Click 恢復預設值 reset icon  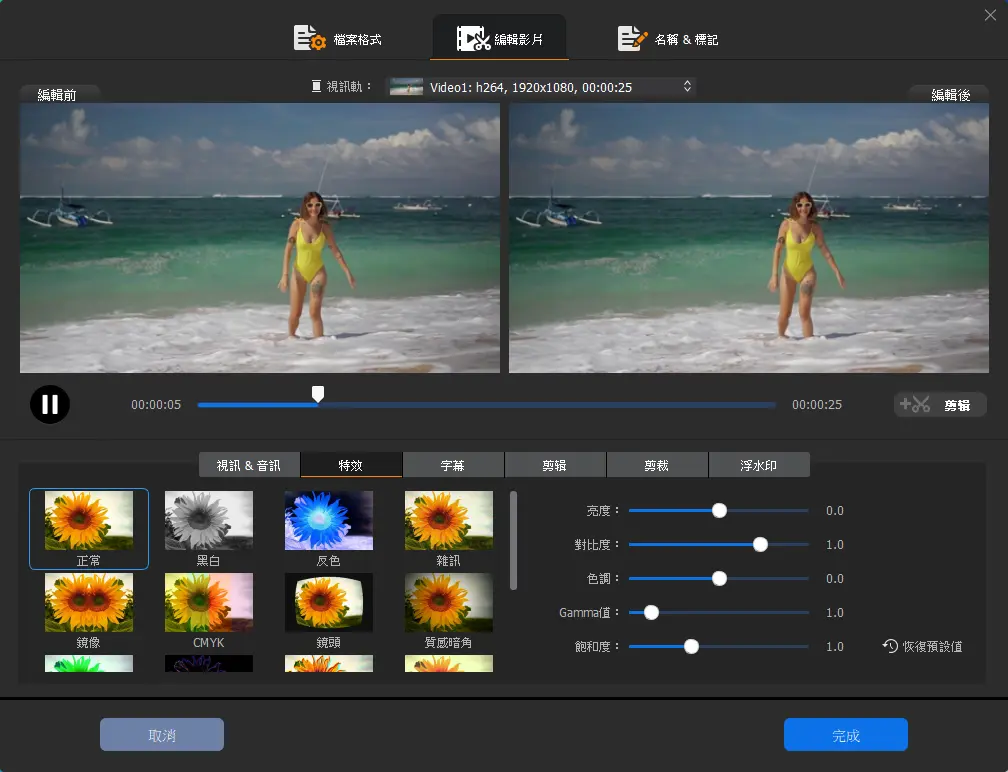click(889, 647)
